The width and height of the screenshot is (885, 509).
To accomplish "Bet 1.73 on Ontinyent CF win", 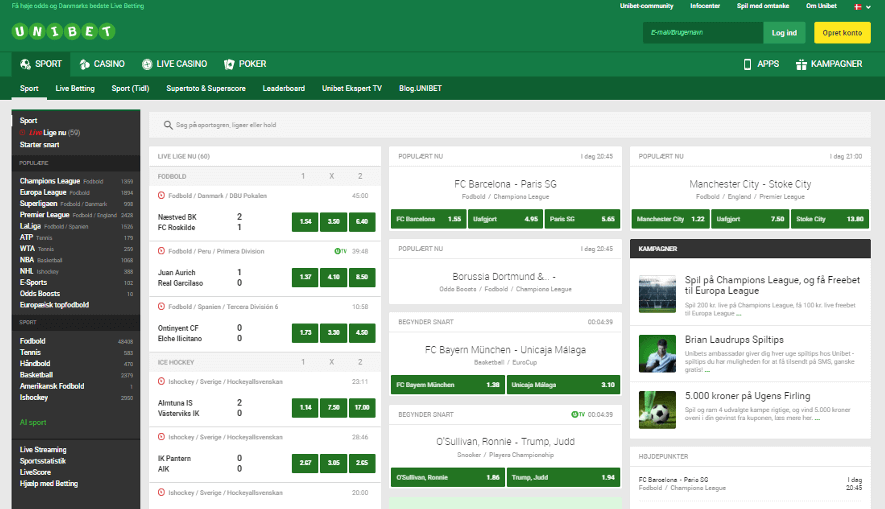I will tap(305, 332).
